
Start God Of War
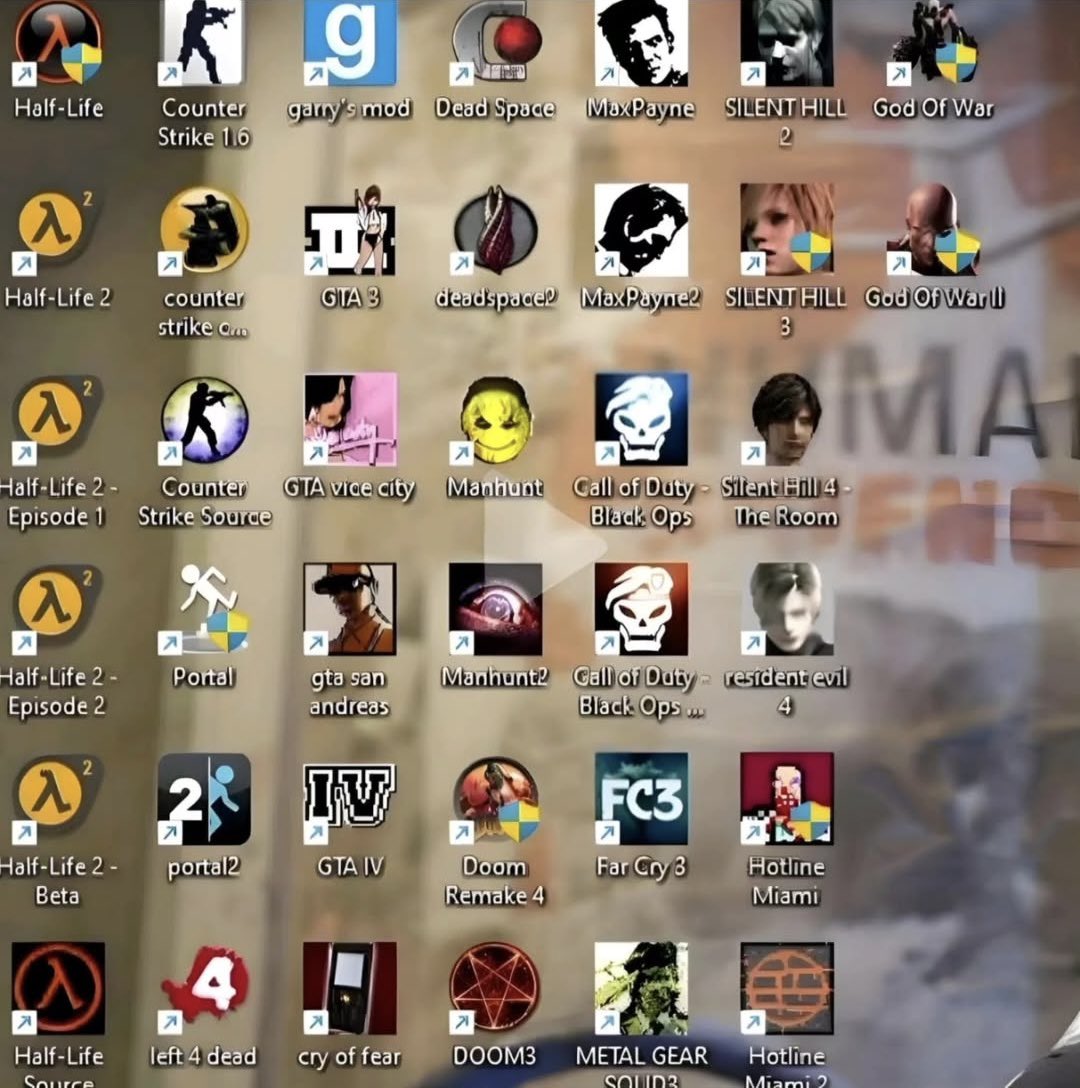tap(930, 45)
